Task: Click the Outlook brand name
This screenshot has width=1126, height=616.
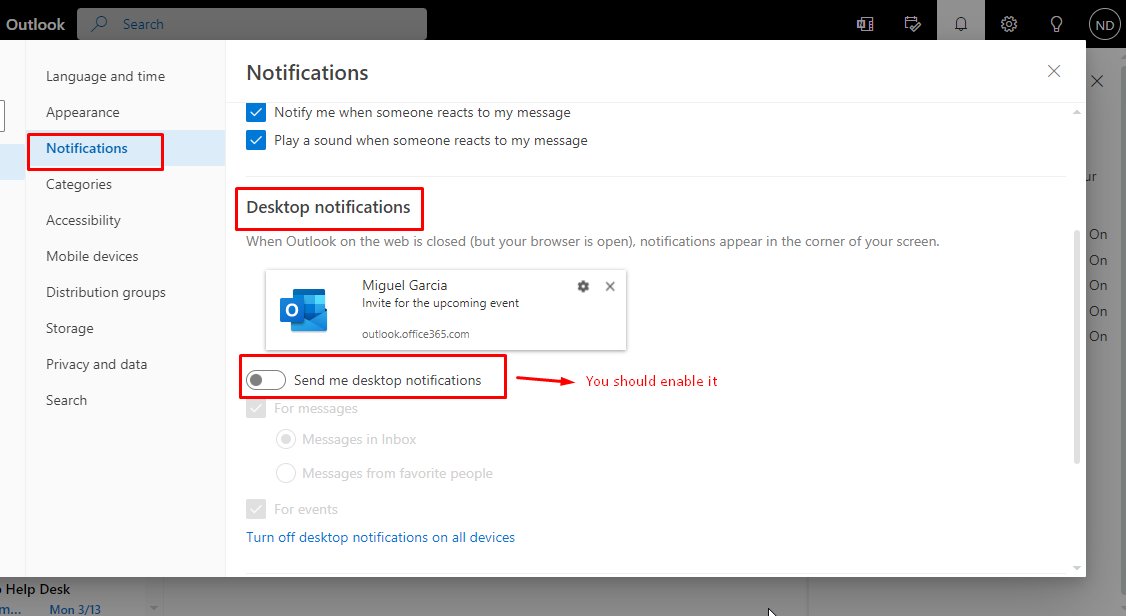Action: point(35,24)
